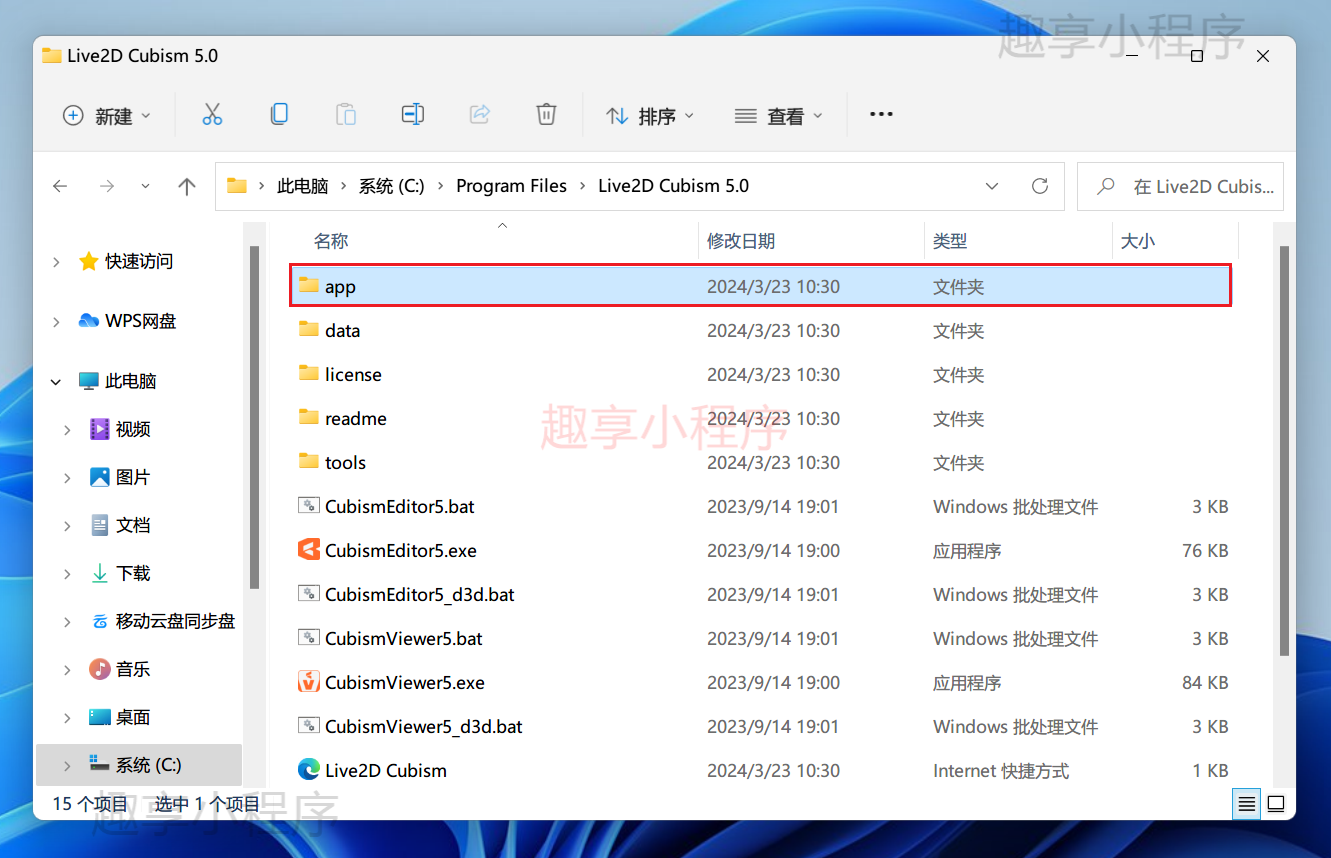Select the readme folder name
This screenshot has width=1331, height=858.
(356, 418)
